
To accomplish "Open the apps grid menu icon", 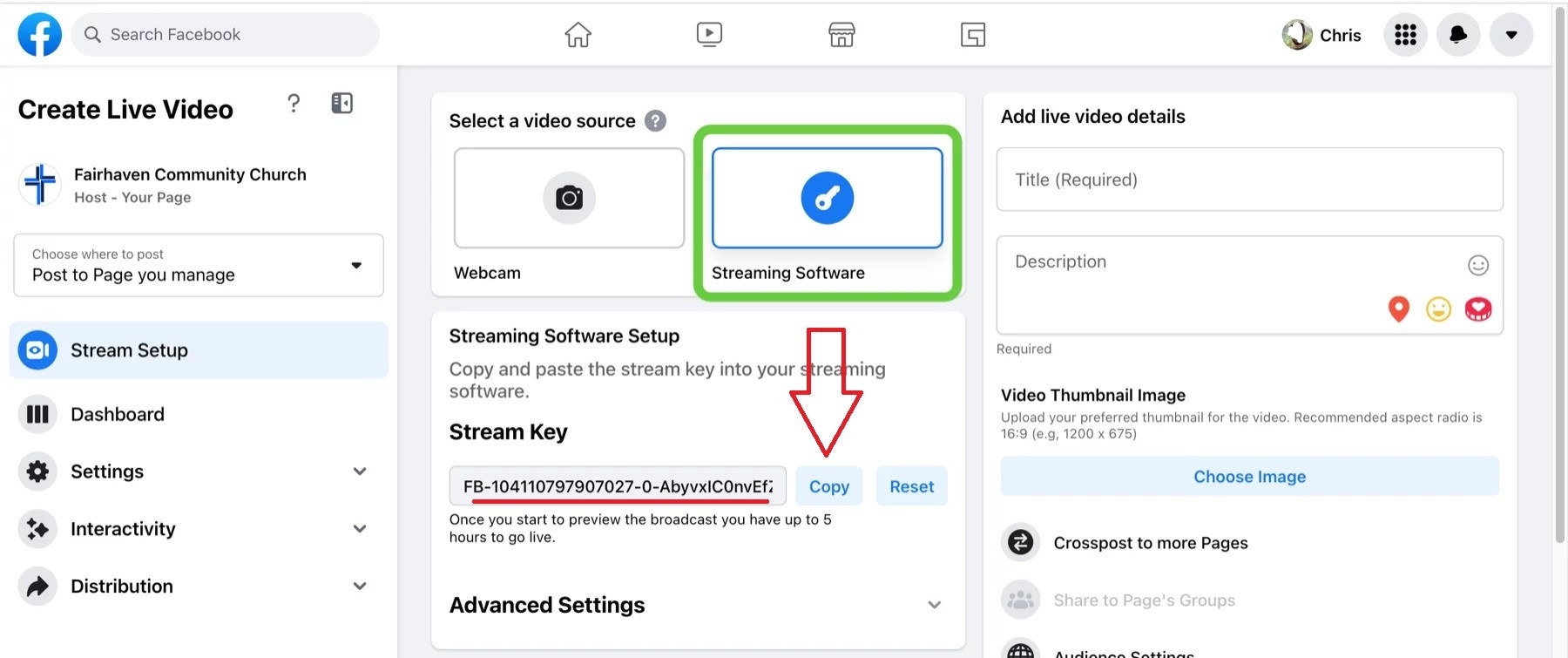I will 1405,35.
